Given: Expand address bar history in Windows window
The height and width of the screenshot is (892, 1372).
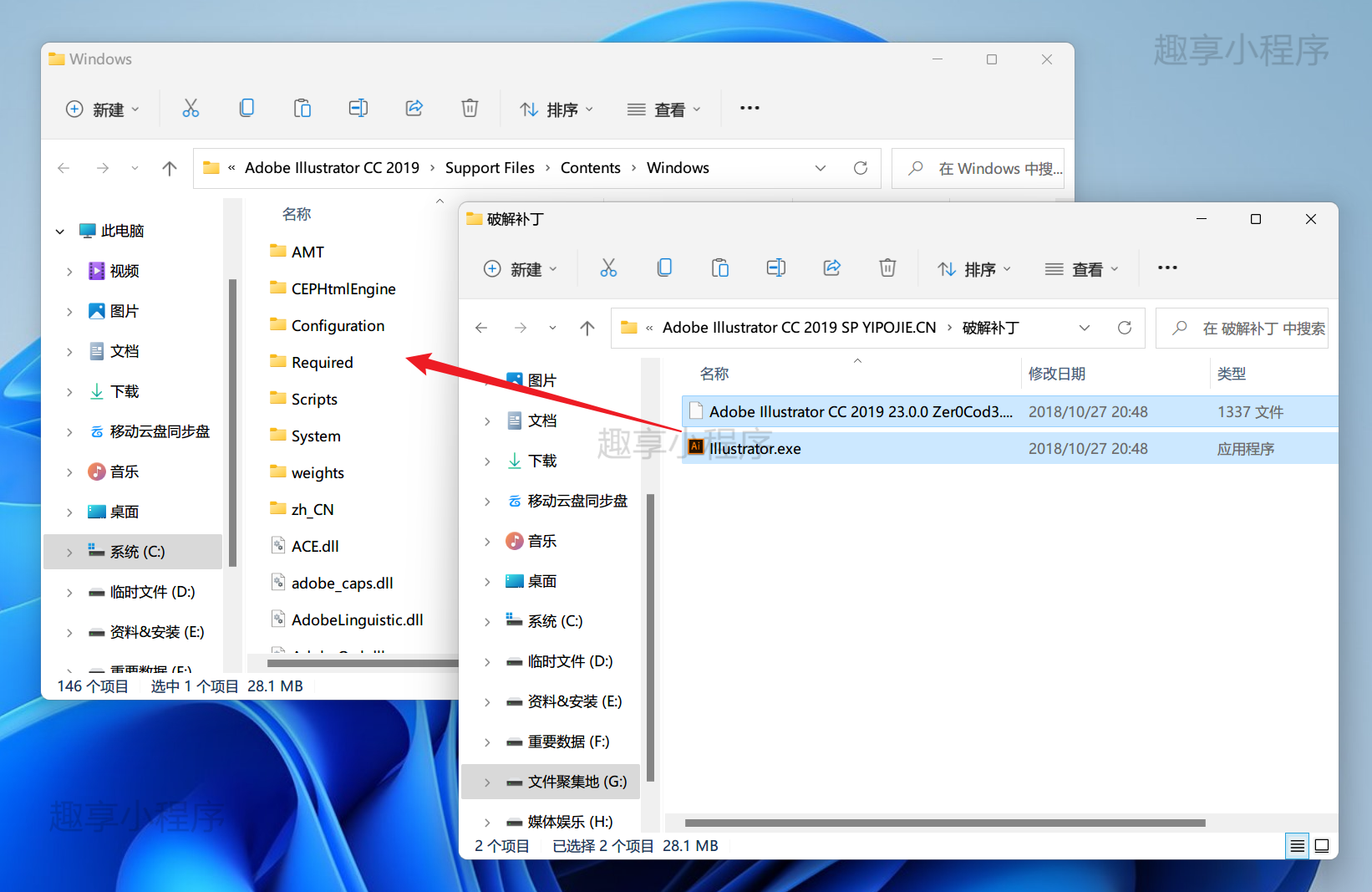Looking at the screenshot, I should pyautogui.click(x=821, y=168).
